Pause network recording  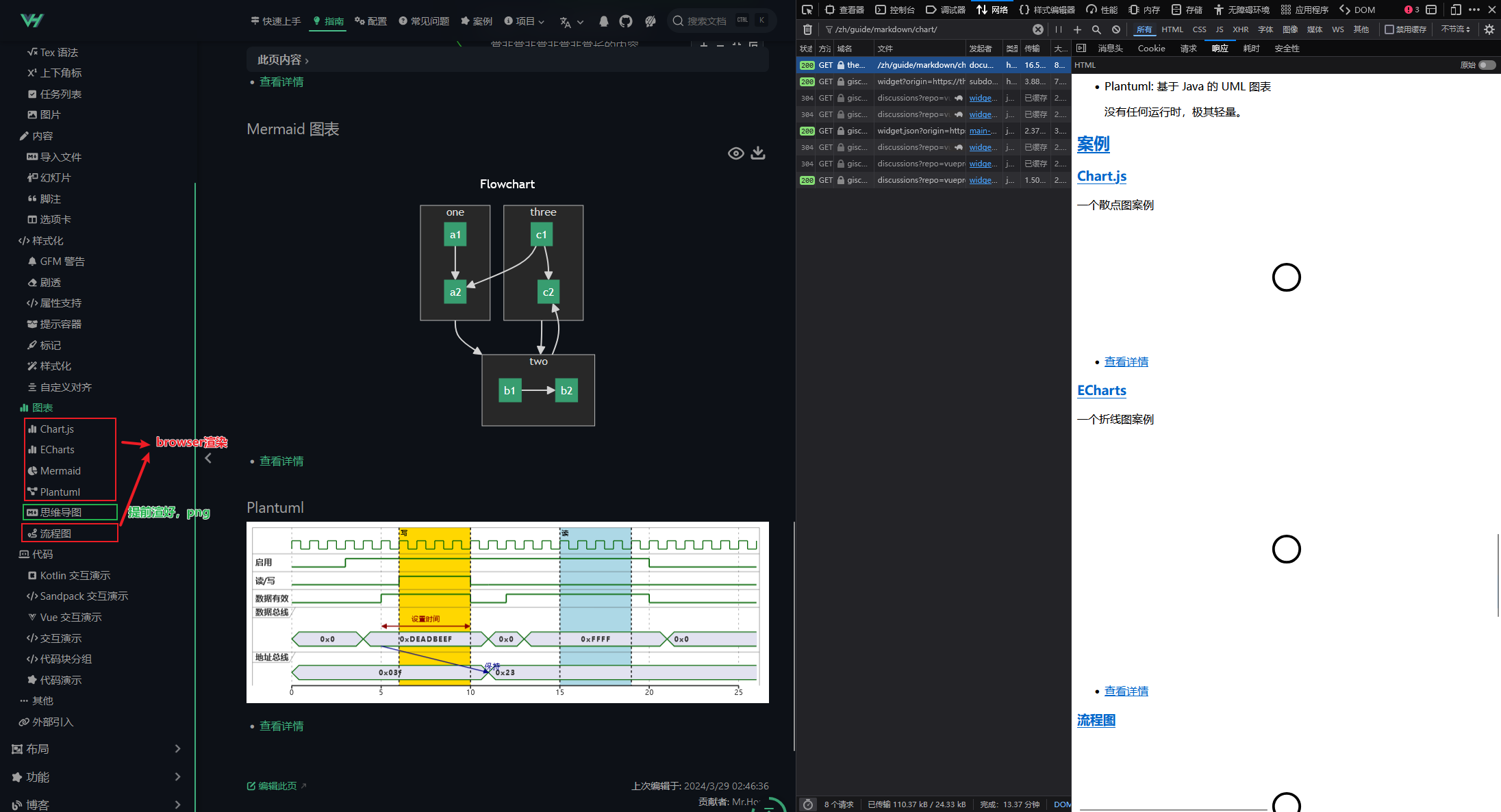[1059, 29]
